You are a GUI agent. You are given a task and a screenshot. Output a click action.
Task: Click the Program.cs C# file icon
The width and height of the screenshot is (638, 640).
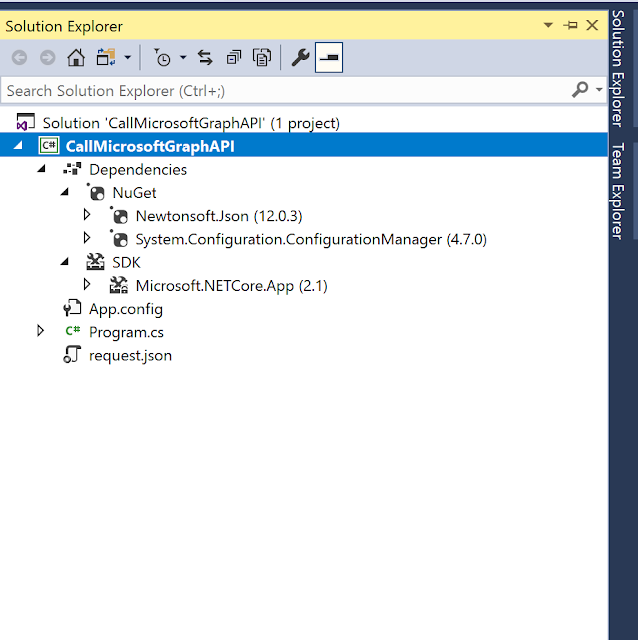tap(73, 331)
